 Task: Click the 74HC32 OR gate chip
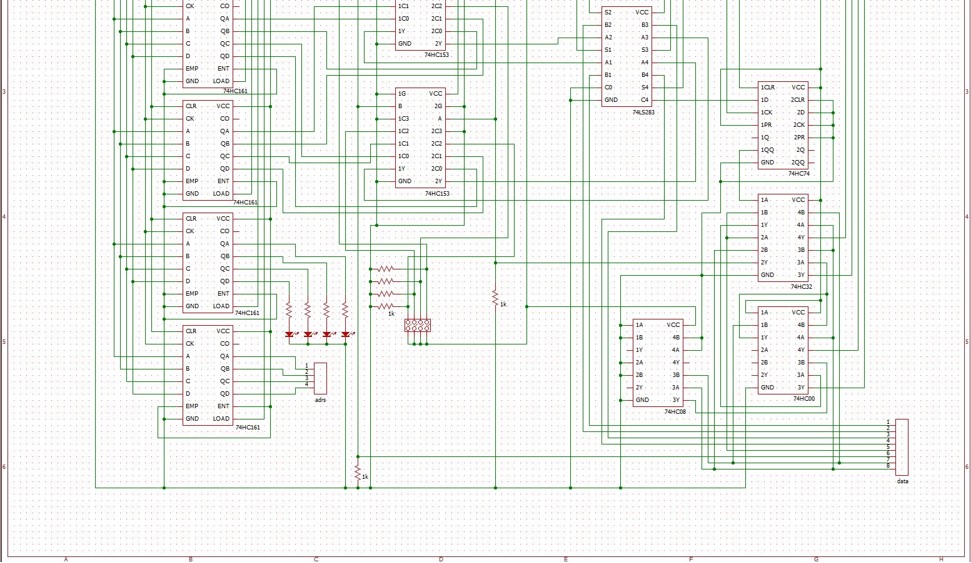point(783,237)
